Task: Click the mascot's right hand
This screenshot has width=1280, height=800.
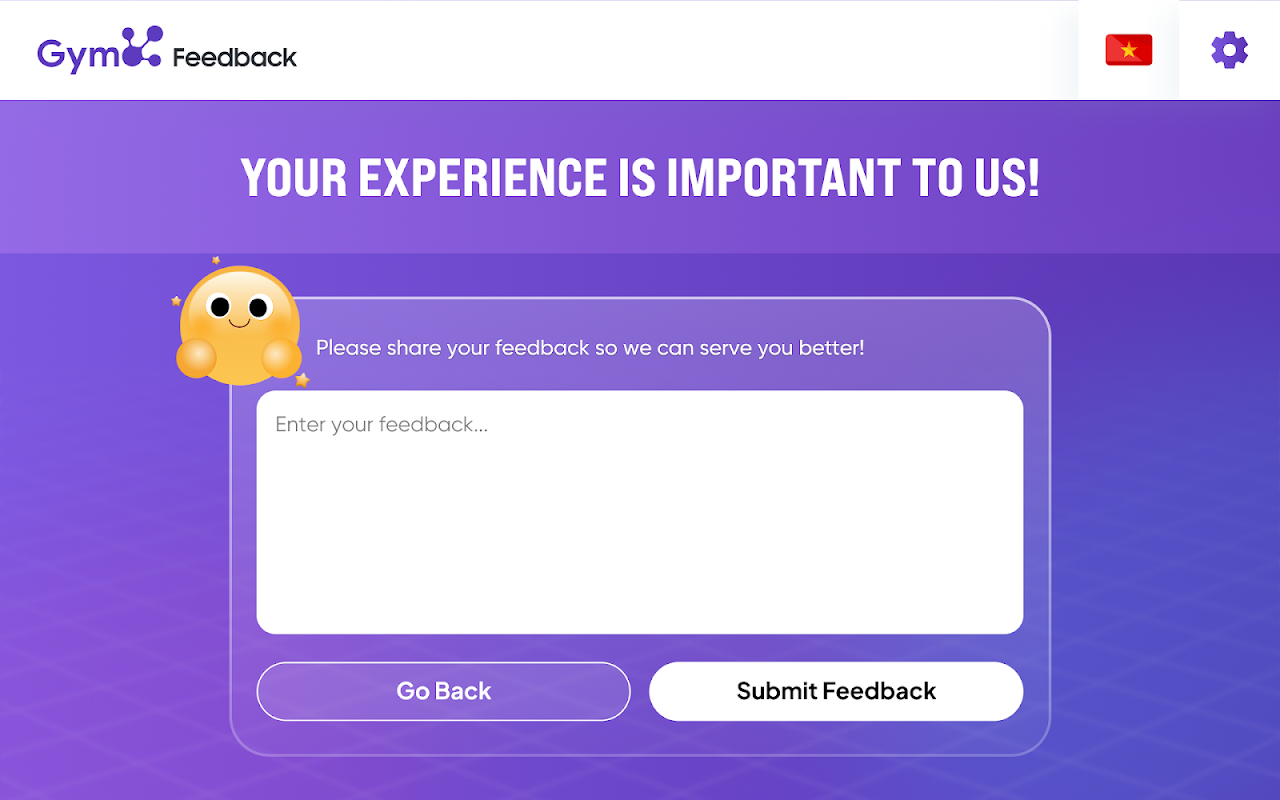Action: (281, 357)
